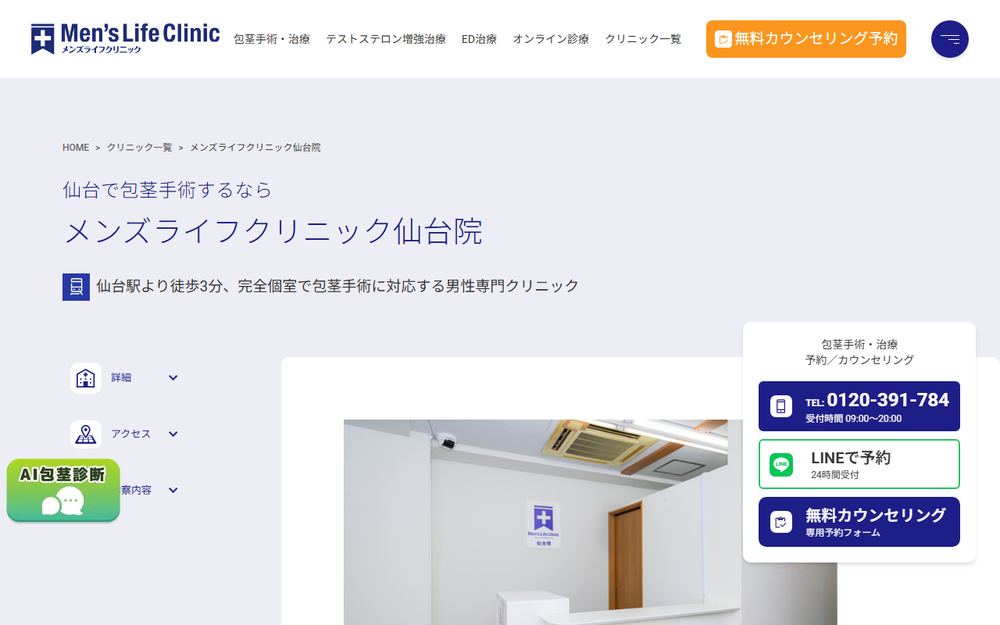Click the 24時間受付 text

point(835,475)
